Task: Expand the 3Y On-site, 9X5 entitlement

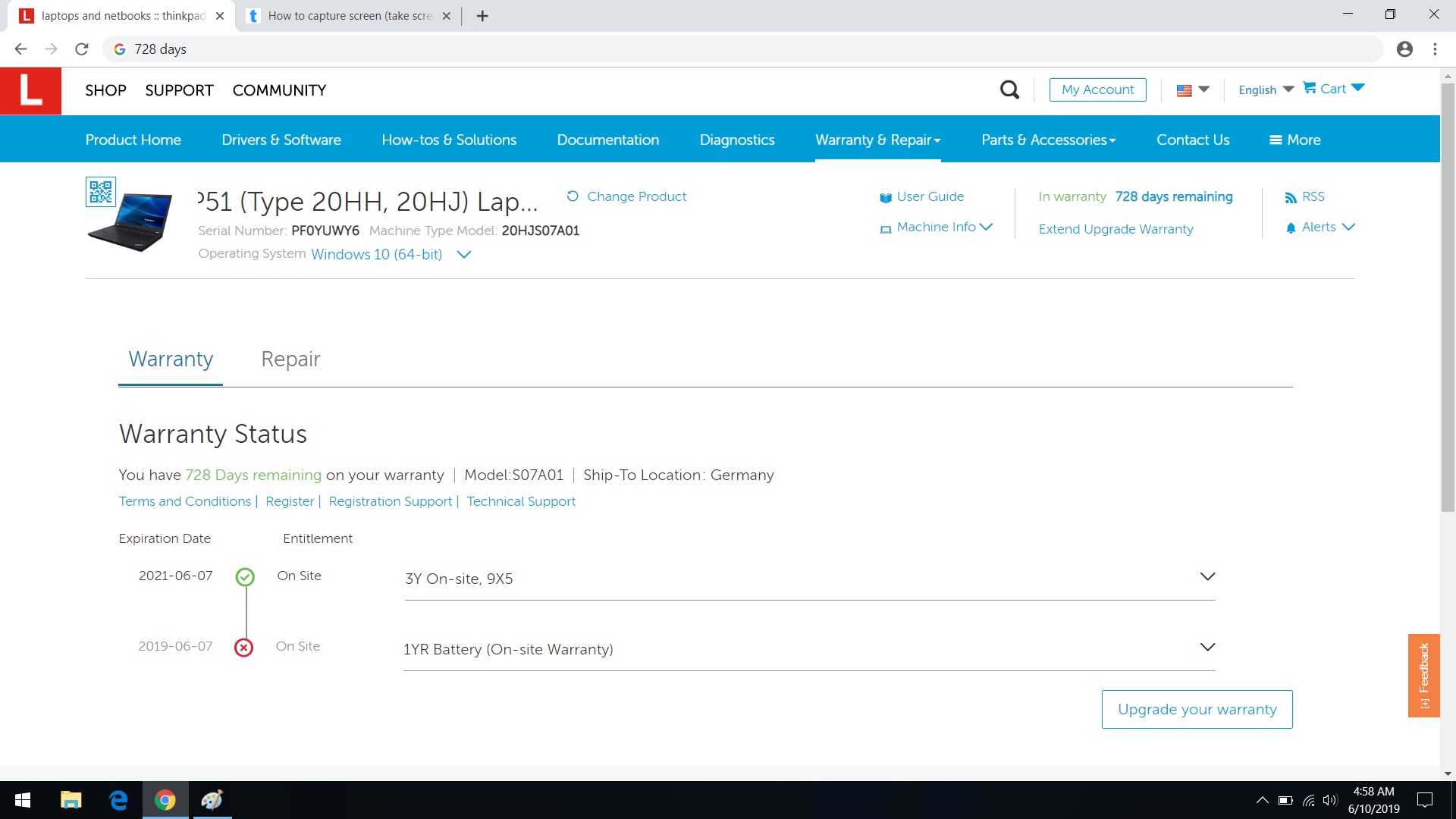Action: coord(1207,577)
